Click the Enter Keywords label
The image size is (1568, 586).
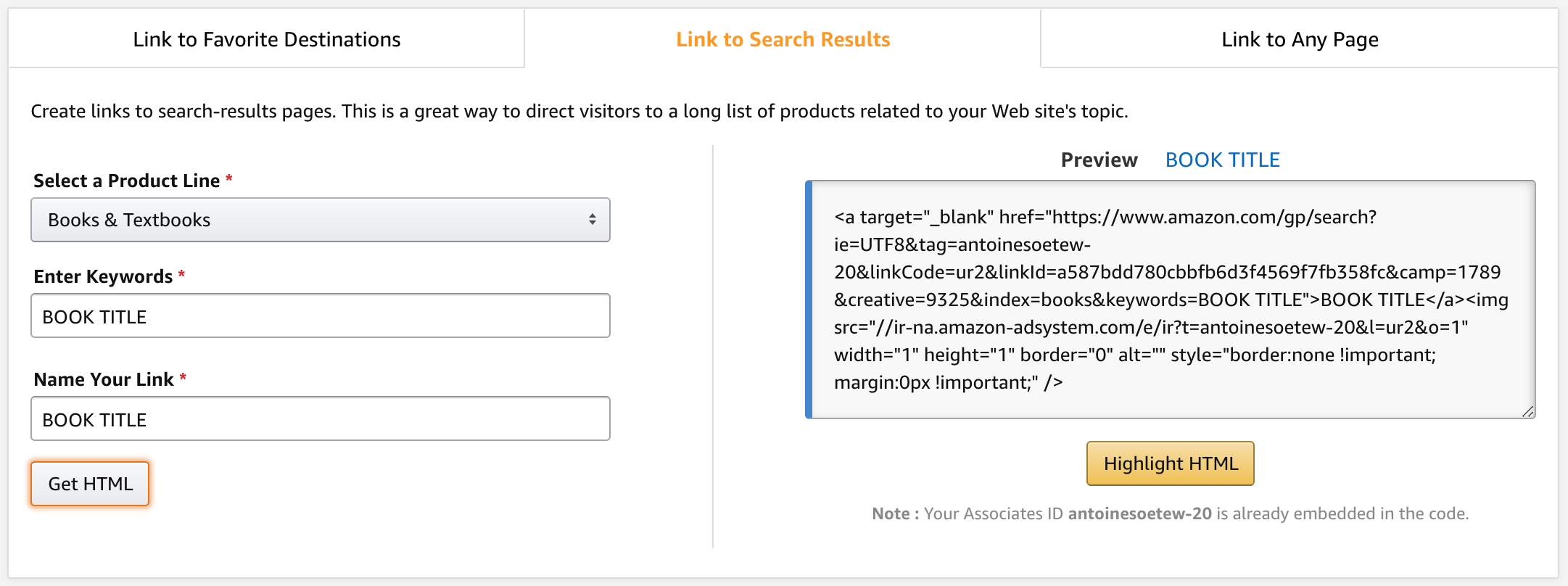[103, 276]
